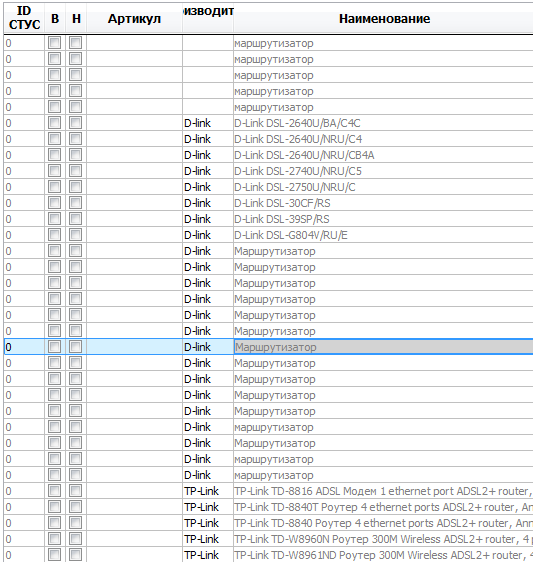Click Артикул cell in the highlighted row
The width and height of the screenshot is (533, 562).
tap(134, 347)
